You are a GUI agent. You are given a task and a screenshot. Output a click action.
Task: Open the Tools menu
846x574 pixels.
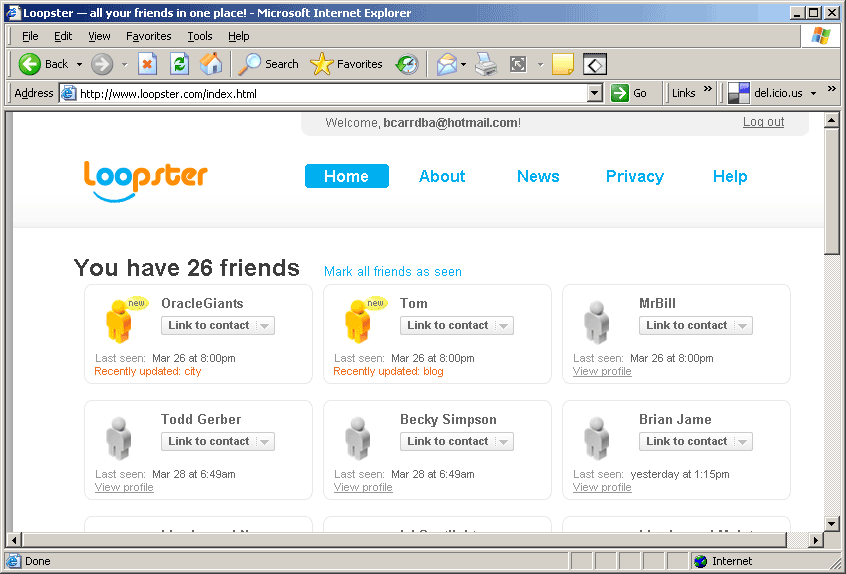(x=200, y=36)
